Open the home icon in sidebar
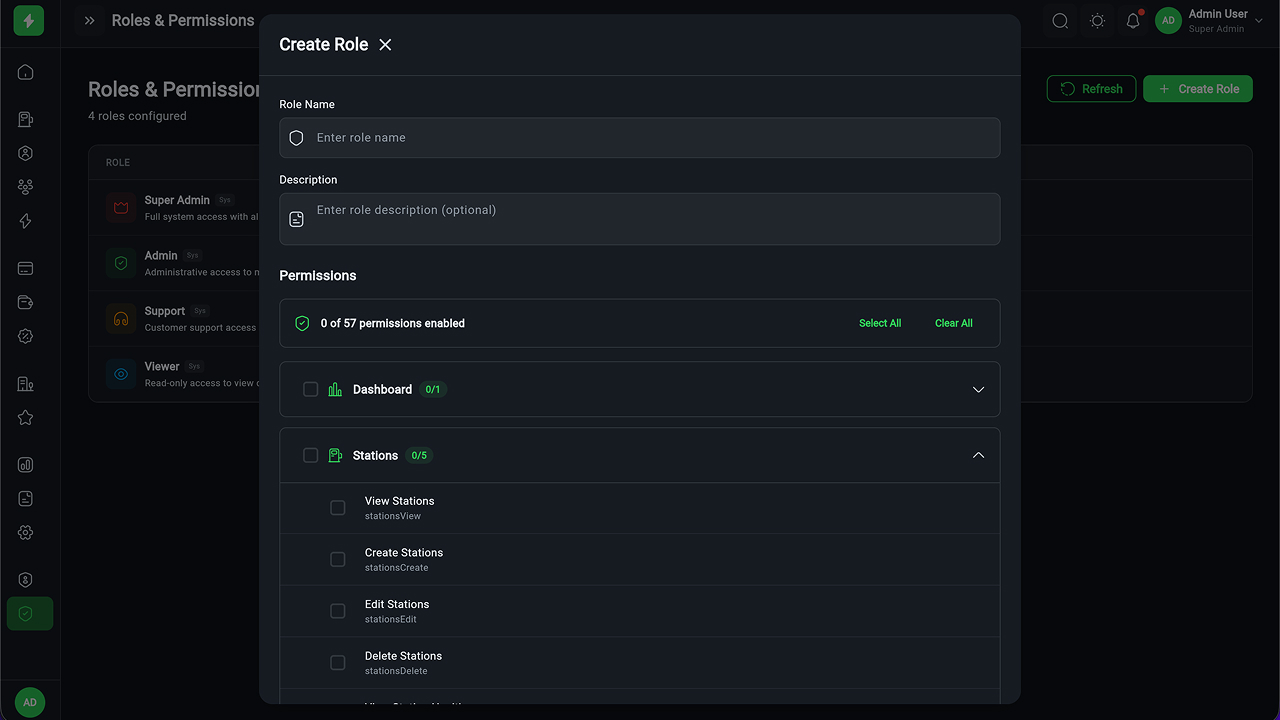Screen dimensions: 1280x720 [26, 72]
